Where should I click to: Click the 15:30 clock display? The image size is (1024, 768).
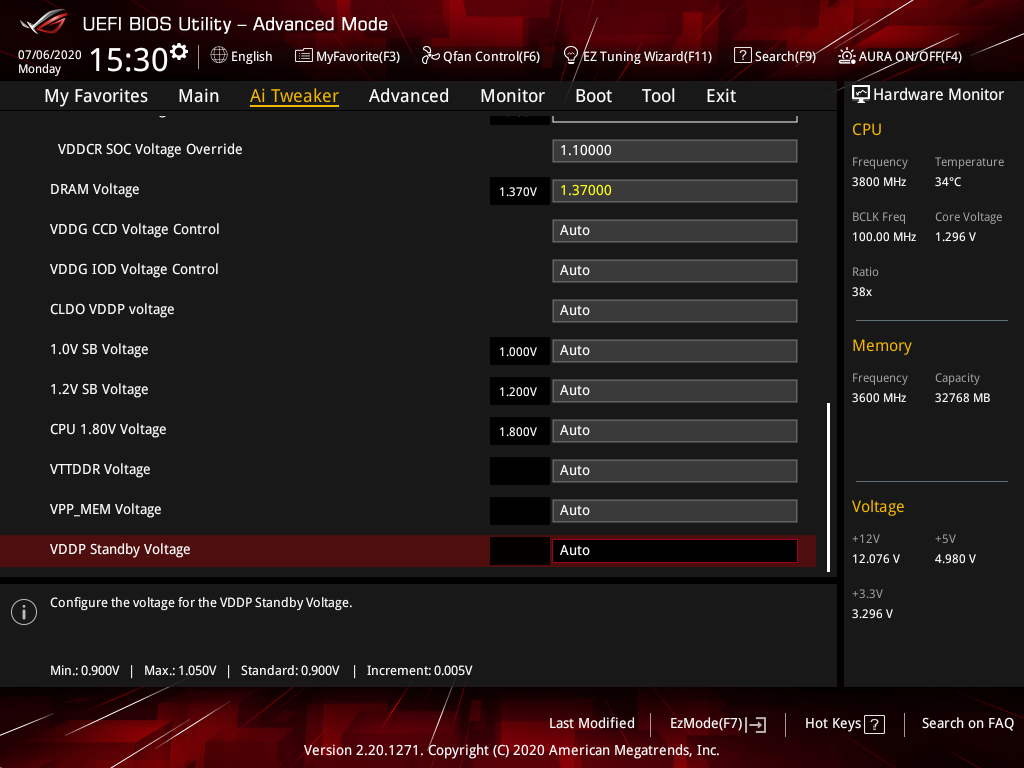point(129,59)
